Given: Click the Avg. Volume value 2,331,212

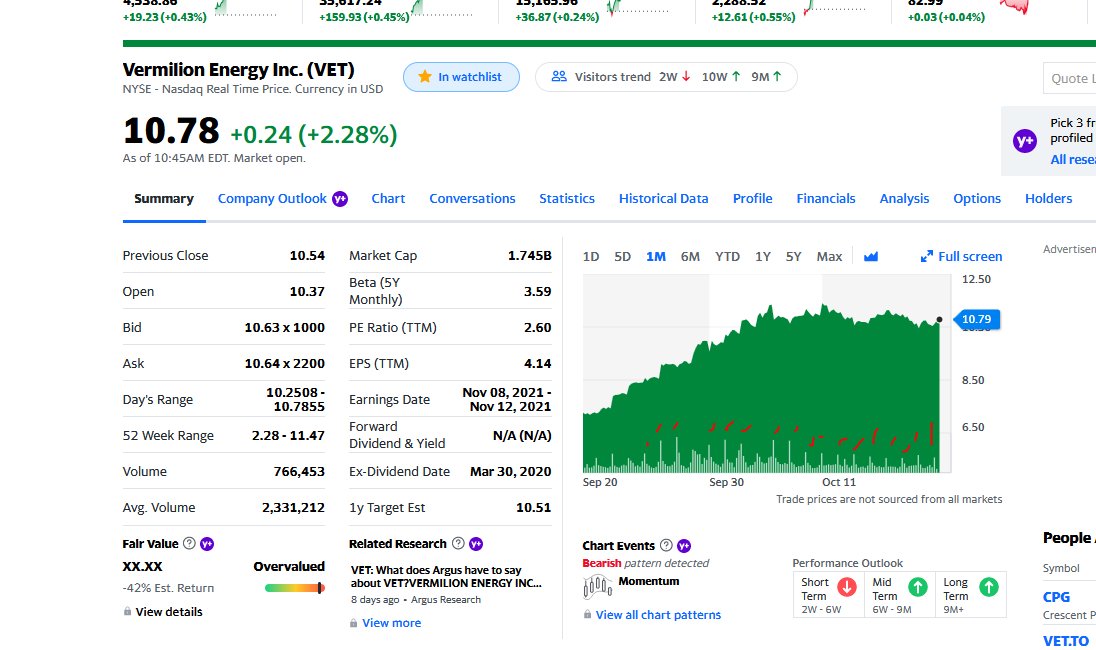Looking at the screenshot, I should [293, 507].
